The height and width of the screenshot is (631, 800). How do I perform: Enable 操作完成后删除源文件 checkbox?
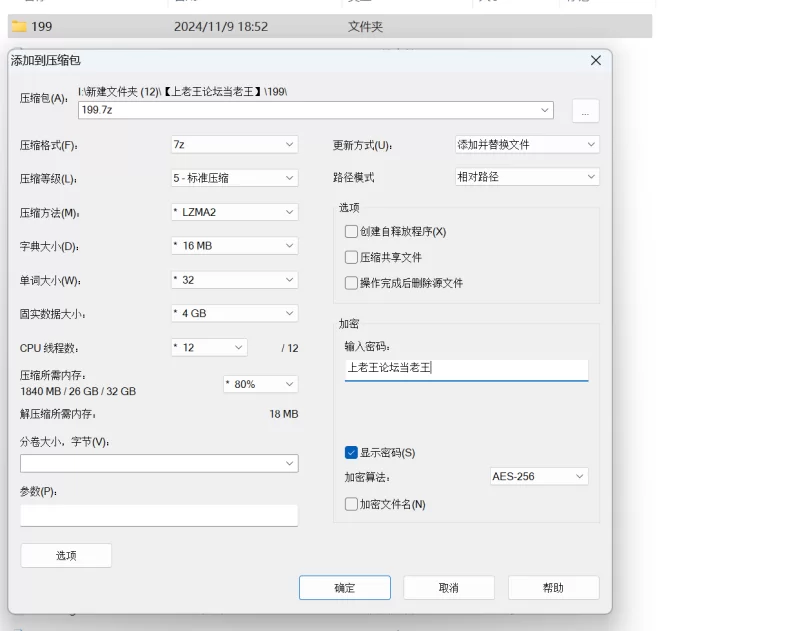pyautogui.click(x=351, y=283)
